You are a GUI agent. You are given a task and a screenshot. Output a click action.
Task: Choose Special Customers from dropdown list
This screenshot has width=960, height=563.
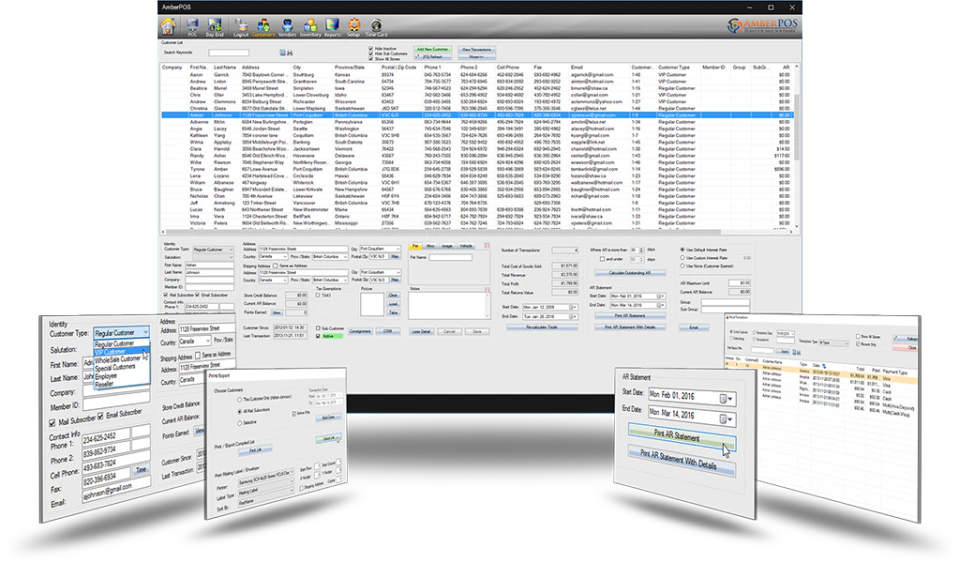click(x=115, y=368)
